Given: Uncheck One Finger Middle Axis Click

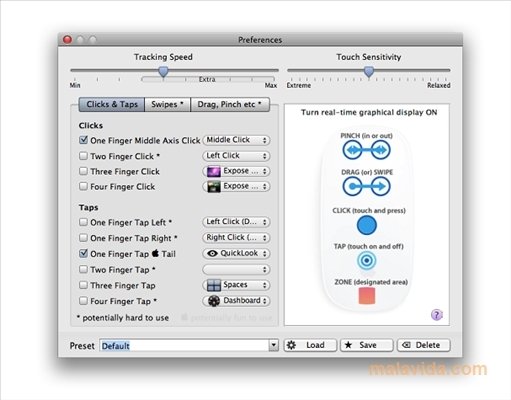Looking at the screenshot, I should [83, 140].
